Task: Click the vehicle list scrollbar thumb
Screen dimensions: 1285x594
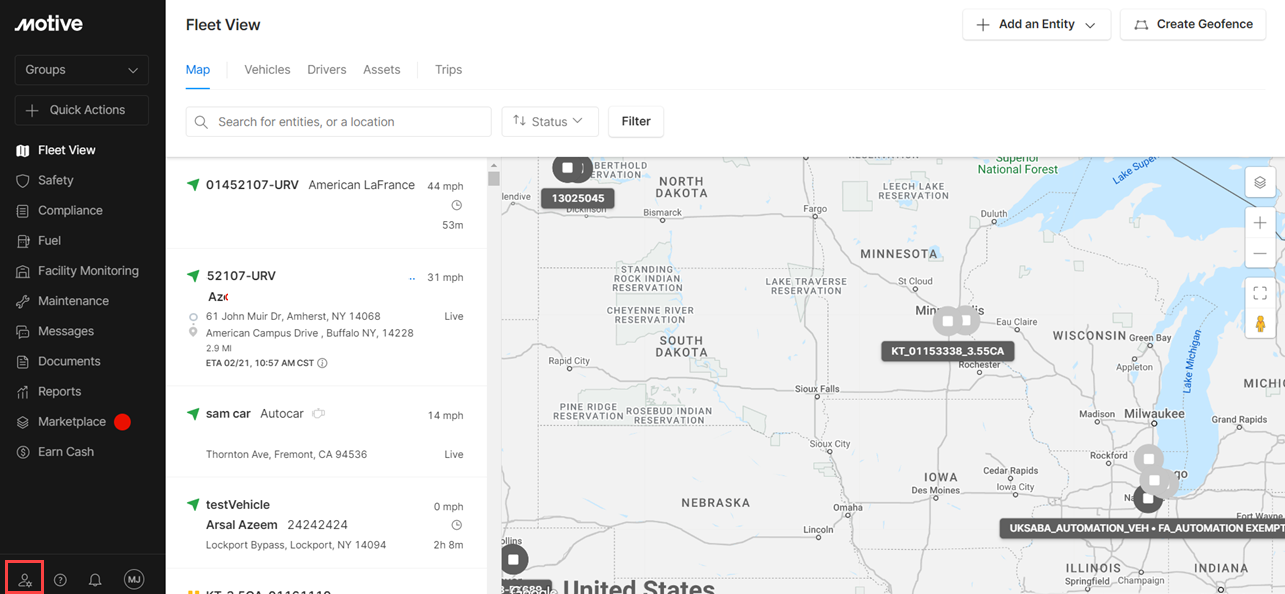Action: pos(493,179)
